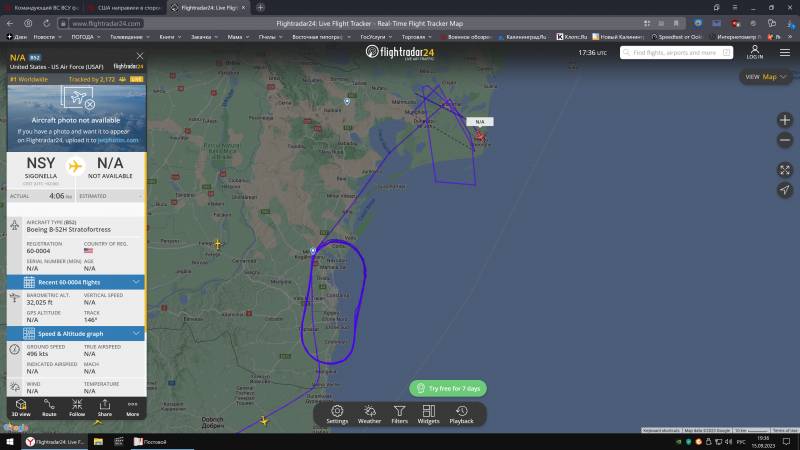Open the Торговля bookmarks folder
The width and height of the screenshot is (800, 450).
tap(416, 37)
